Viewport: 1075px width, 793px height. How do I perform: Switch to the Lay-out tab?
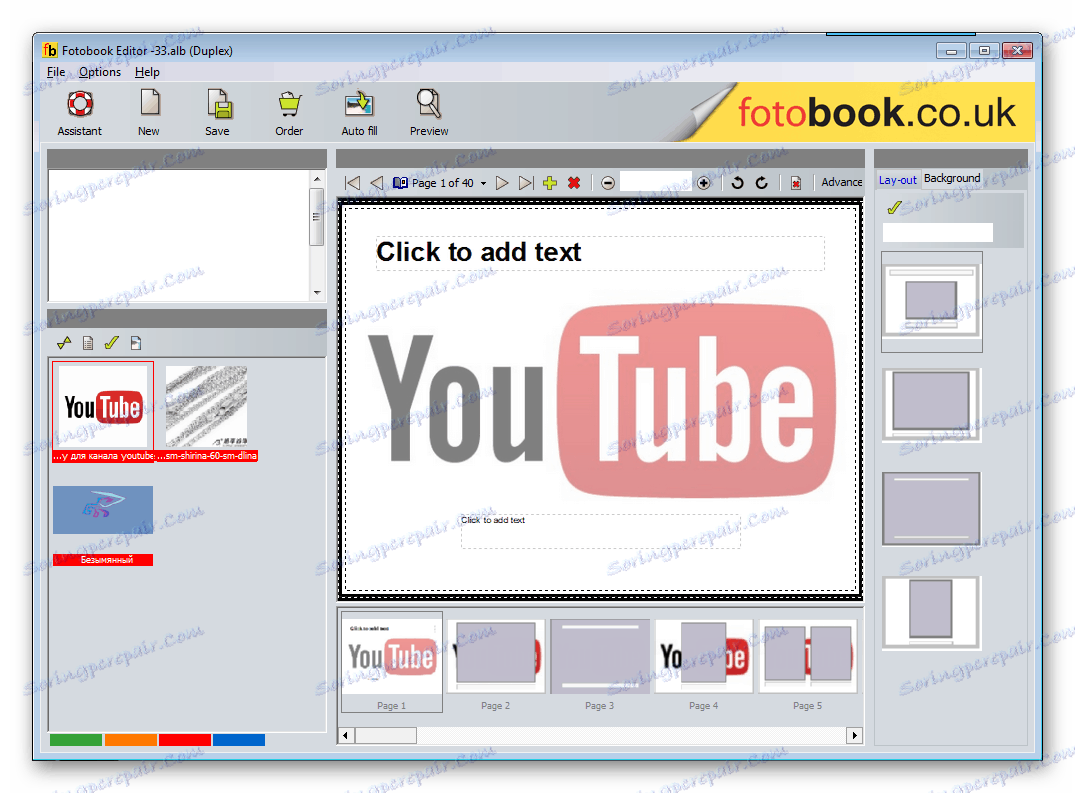coord(897,180)
